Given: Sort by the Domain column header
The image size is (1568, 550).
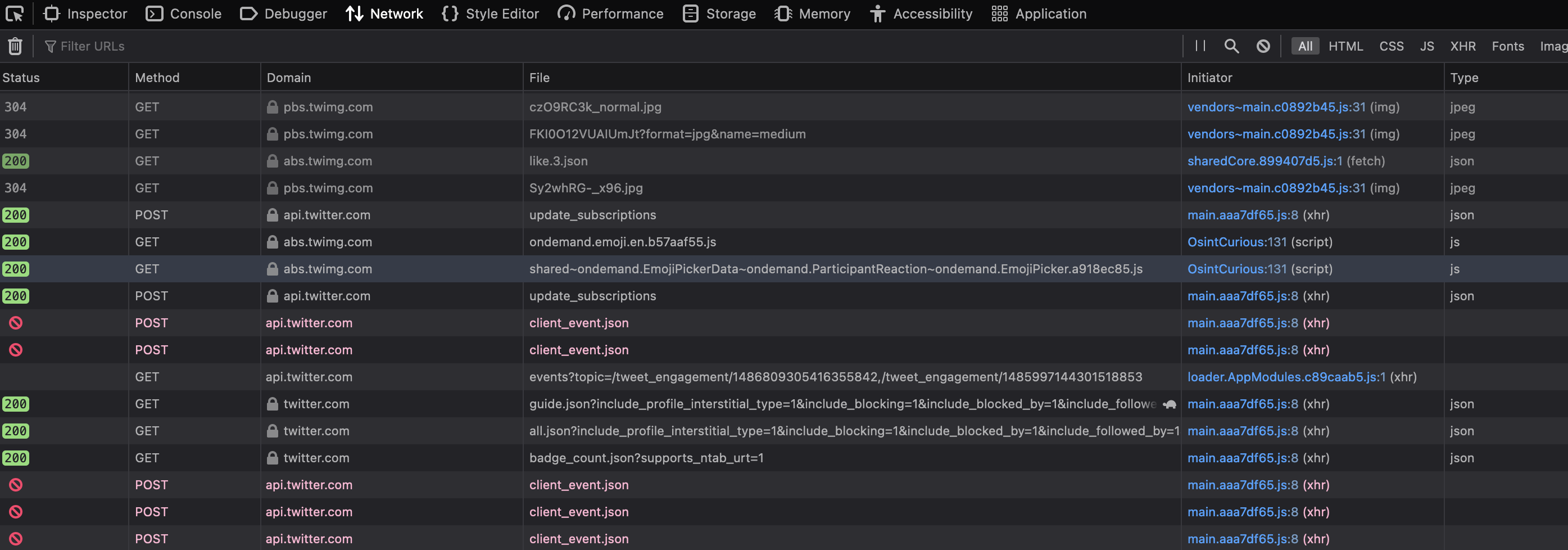Looking at the screenshot, I should (x=288, y=78).
